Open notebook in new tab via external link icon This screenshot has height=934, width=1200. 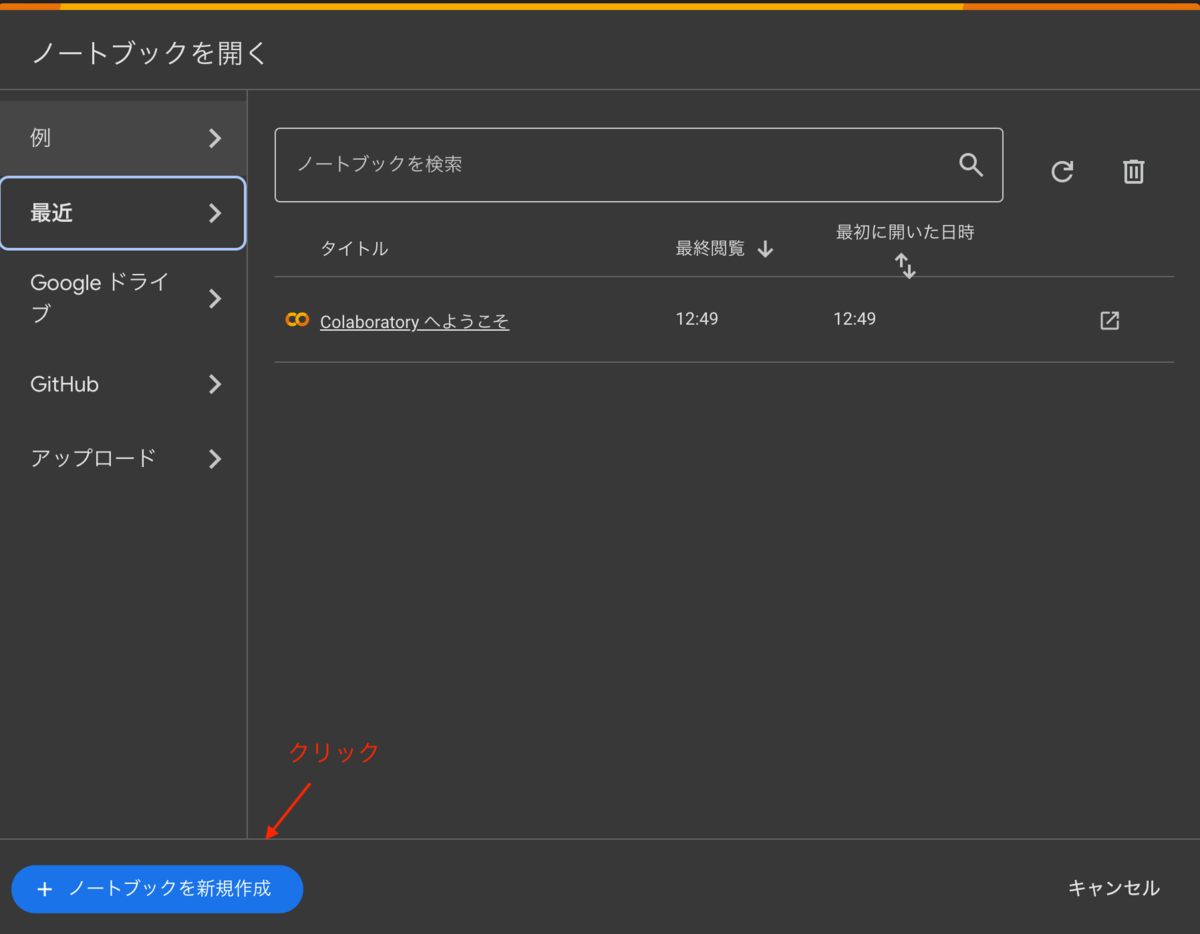pyautogui.click(x=1109, y=321)
